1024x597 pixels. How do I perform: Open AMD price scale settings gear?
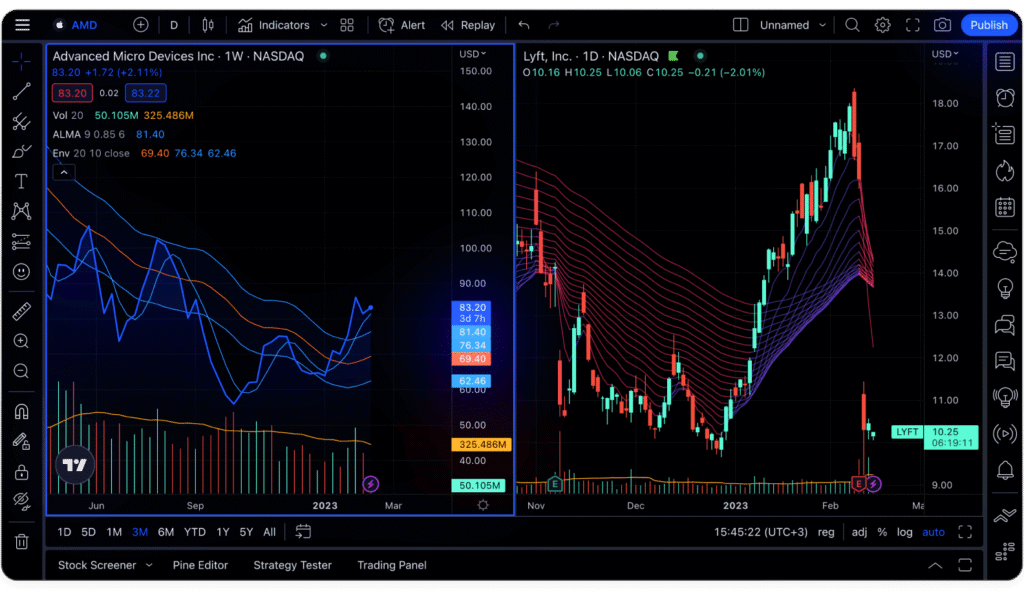pos(483,505)
